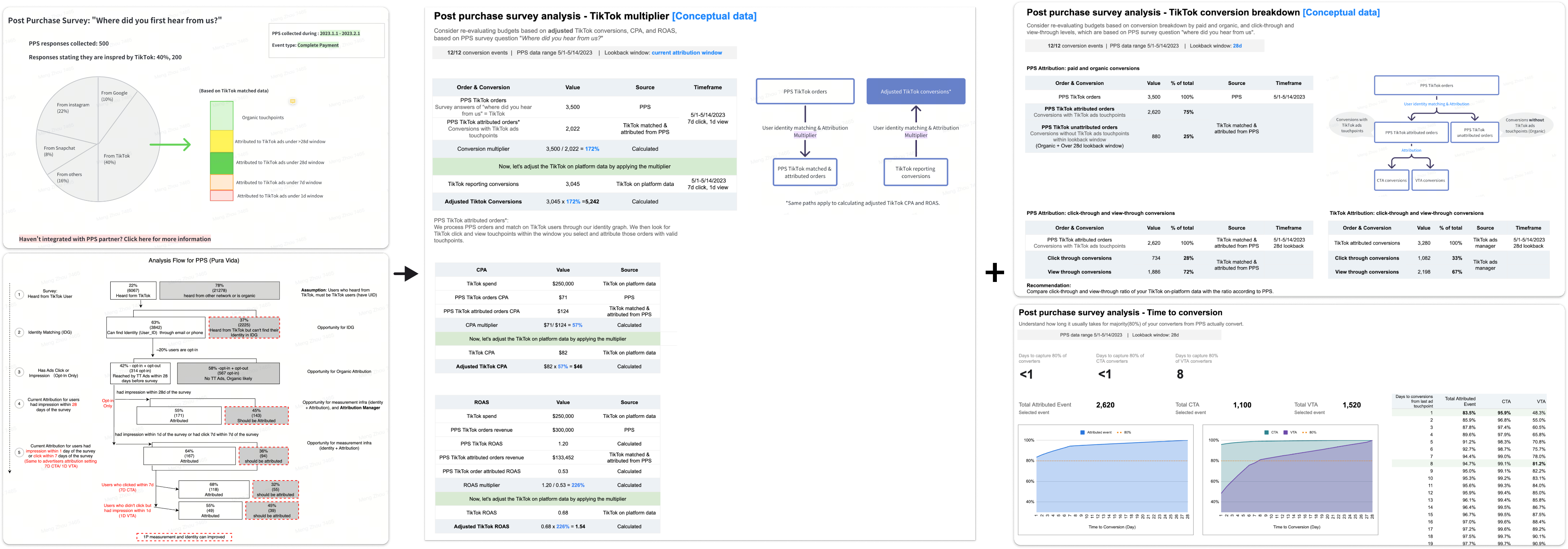Click the yellow comment note icon
This screenshot has width=1568, height=549.
click(293, 102)
